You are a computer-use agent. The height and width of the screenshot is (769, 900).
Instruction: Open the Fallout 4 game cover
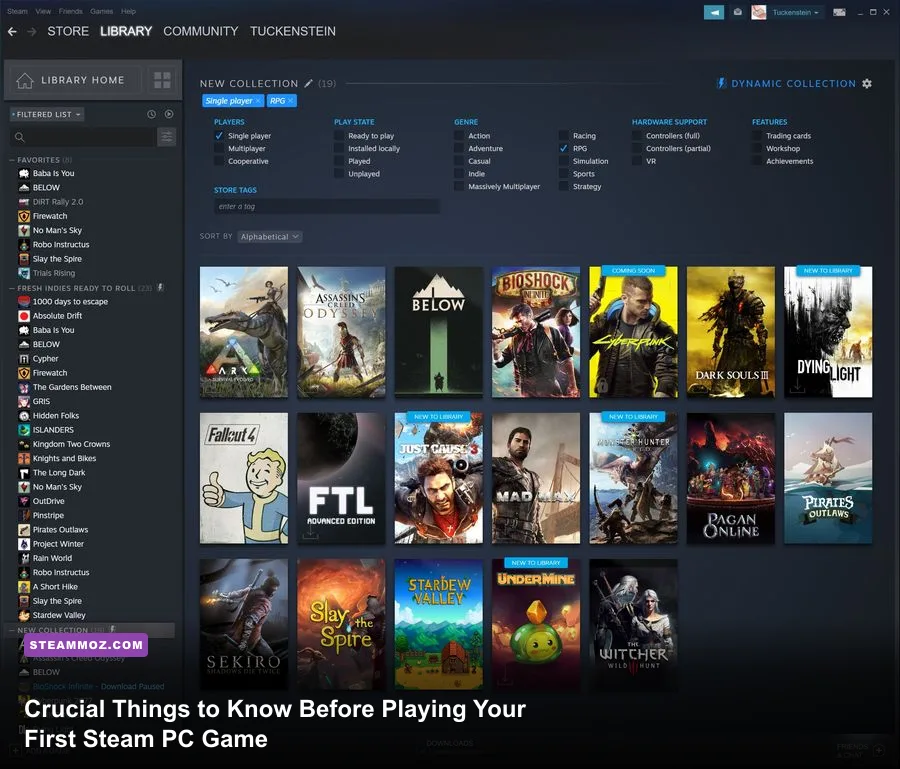coord(244,478)
